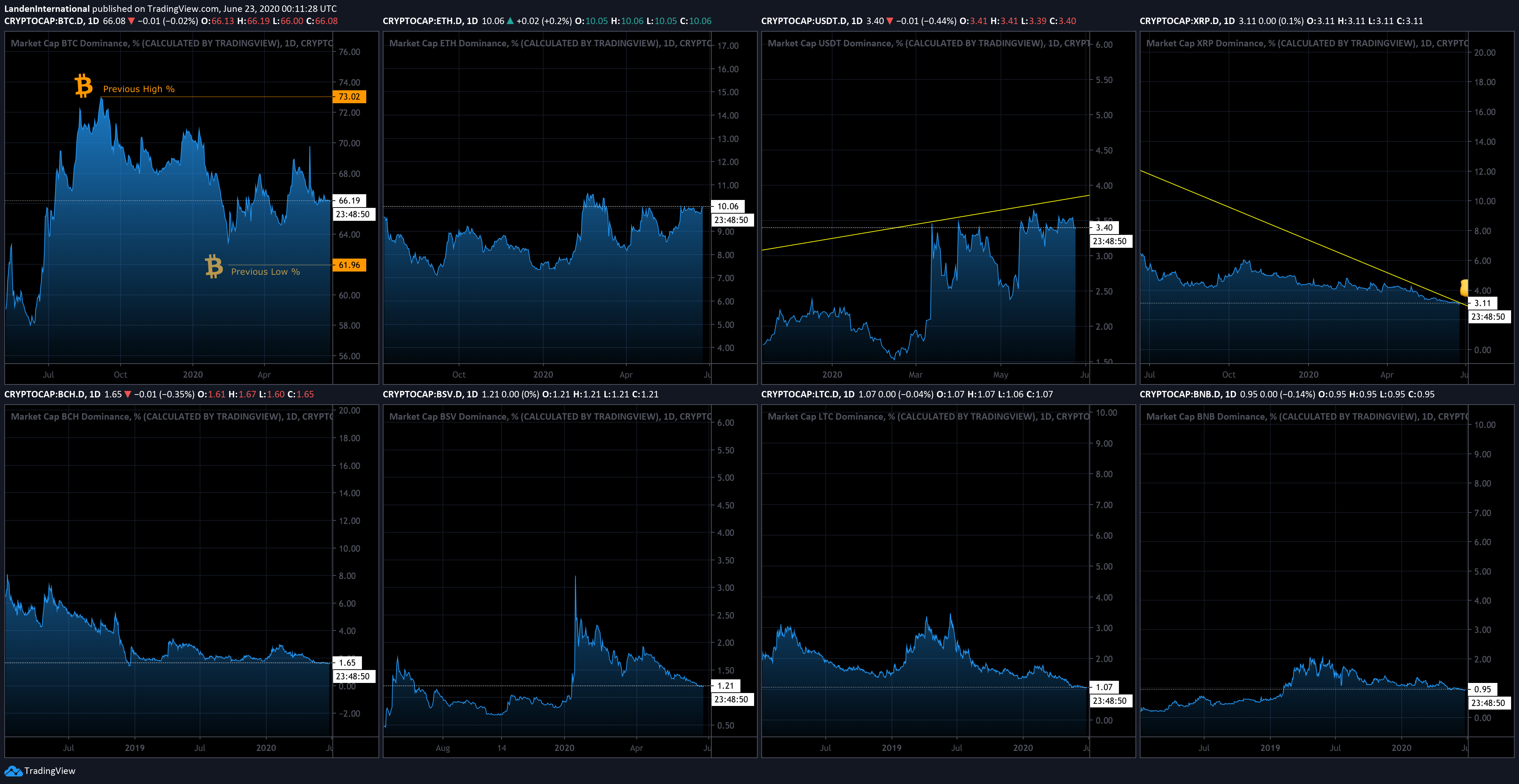Click the '2019' time label on LTC chart
The image size is (1519, 784).
(x=892, y=748)
